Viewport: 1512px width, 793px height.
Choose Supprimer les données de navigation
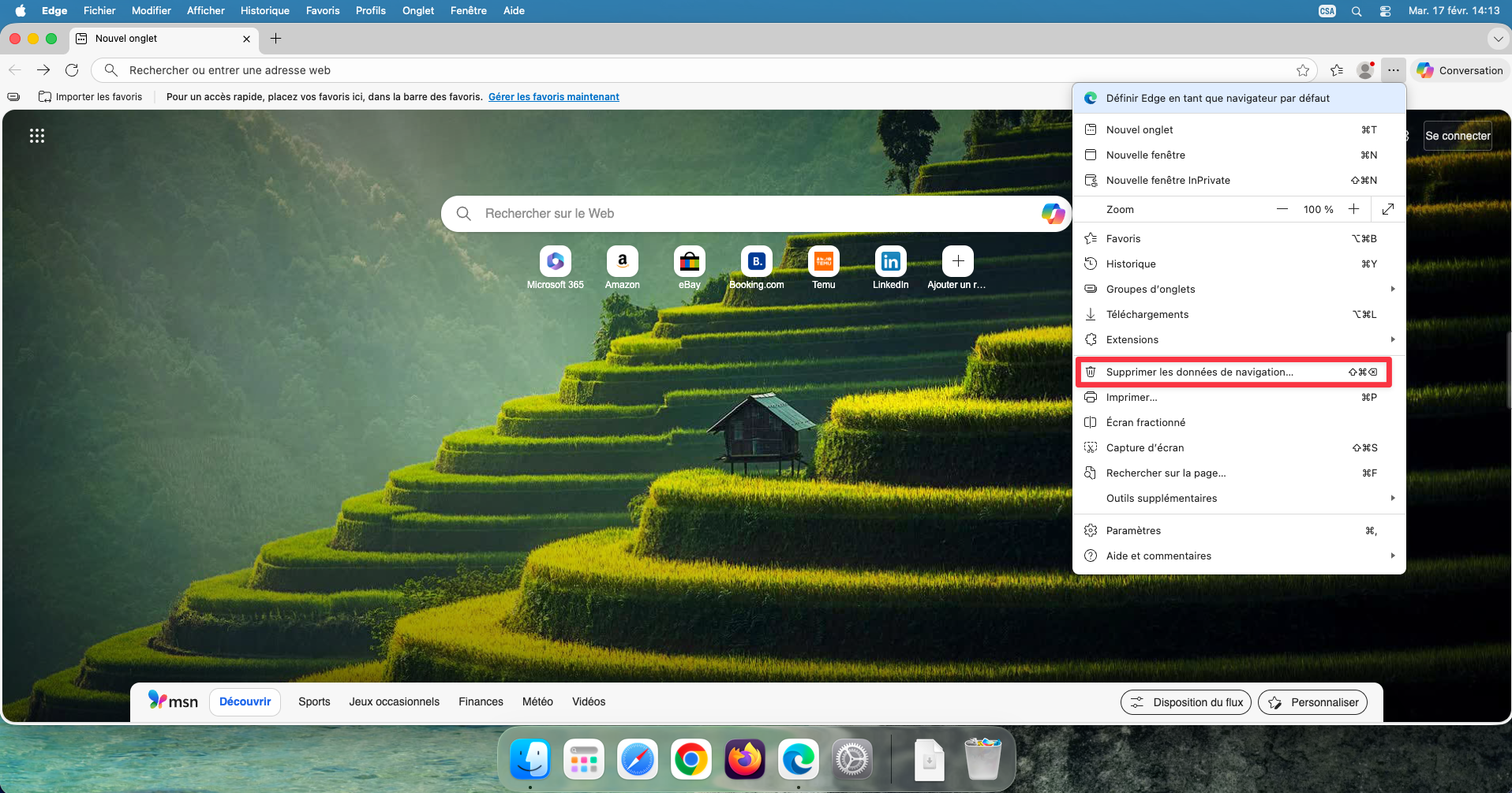click(1240, 372)
